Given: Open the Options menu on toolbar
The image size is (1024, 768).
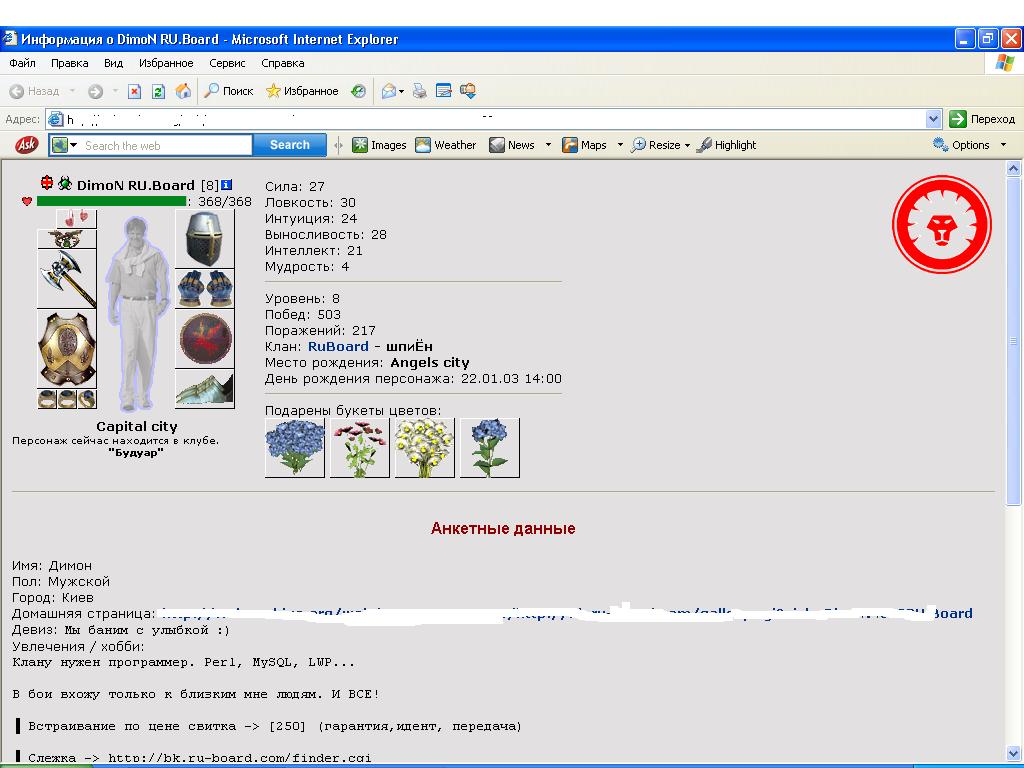Looking at the screenshot, I should coord(970,145).
